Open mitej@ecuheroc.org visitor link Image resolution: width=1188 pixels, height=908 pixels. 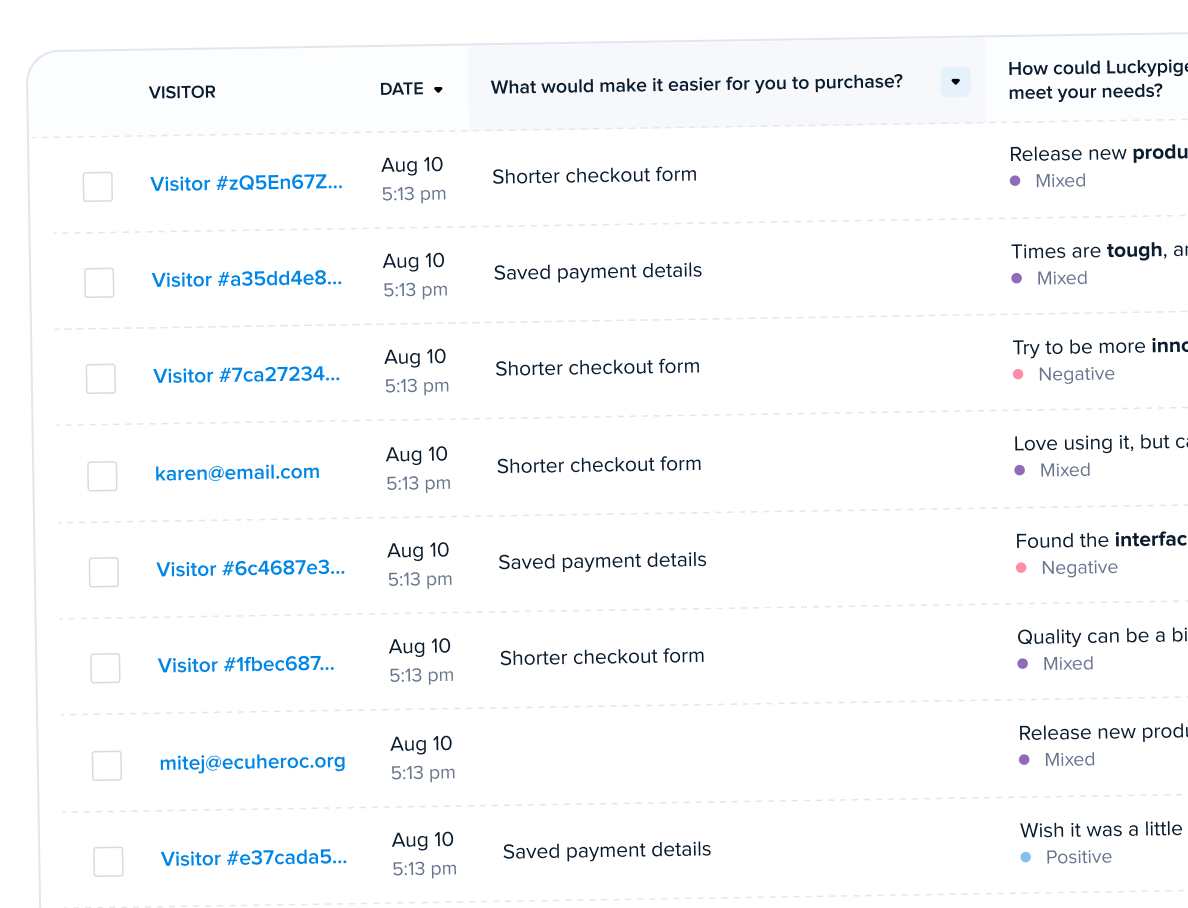[252, 762]
